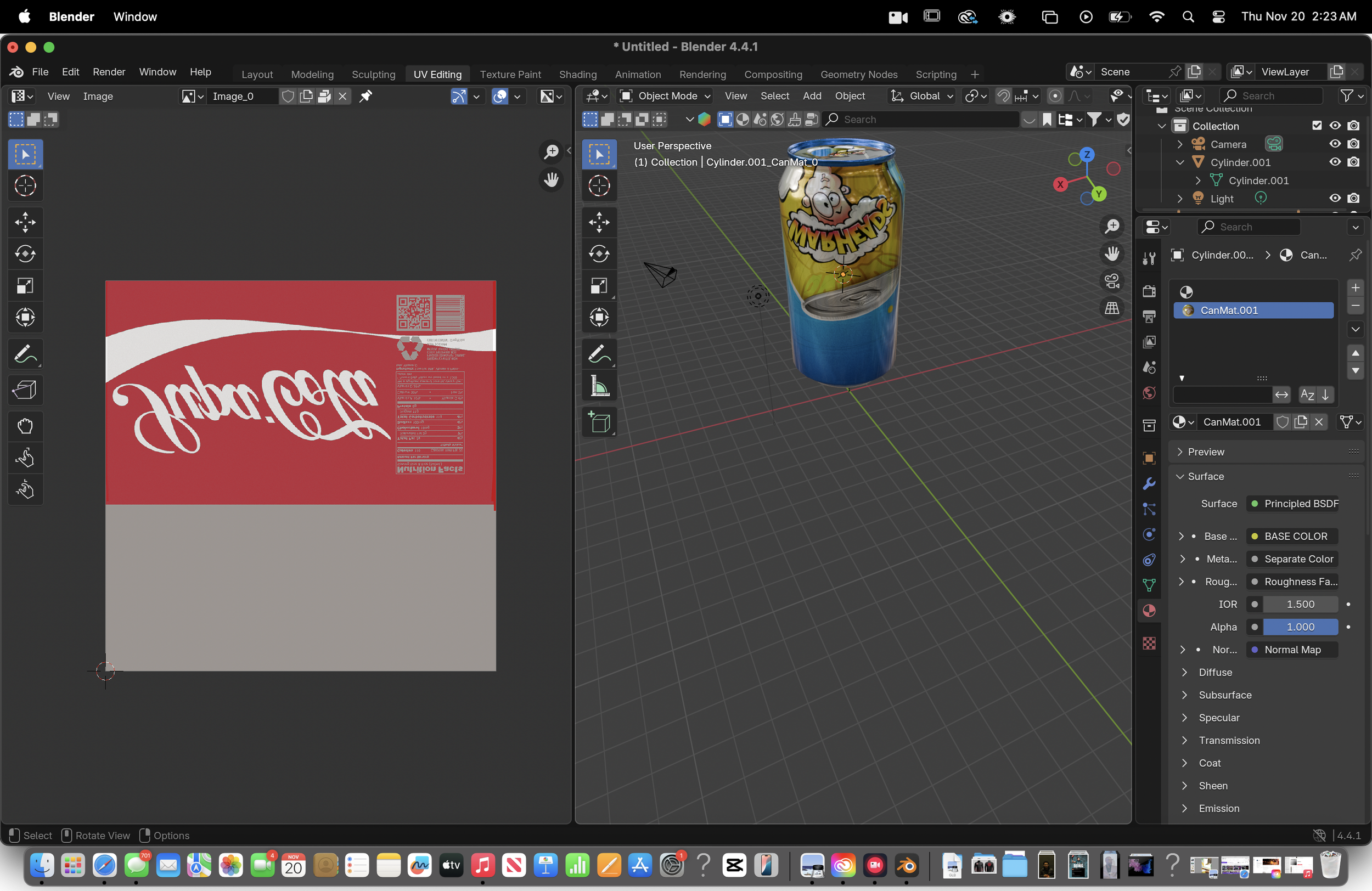Screen dimensions: 1372x891
Task: Hide Cylinder.001 in viewport
Action: click(1335, 162)
